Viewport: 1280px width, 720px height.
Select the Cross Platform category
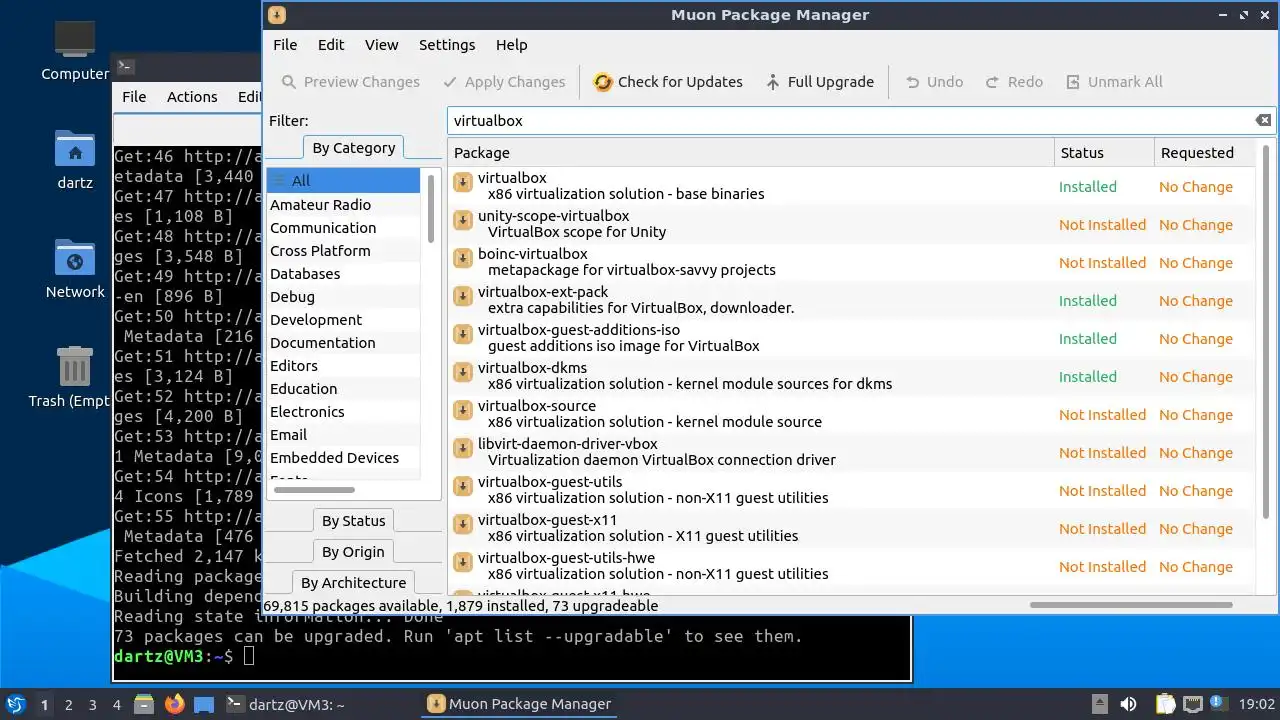[343, 251]
